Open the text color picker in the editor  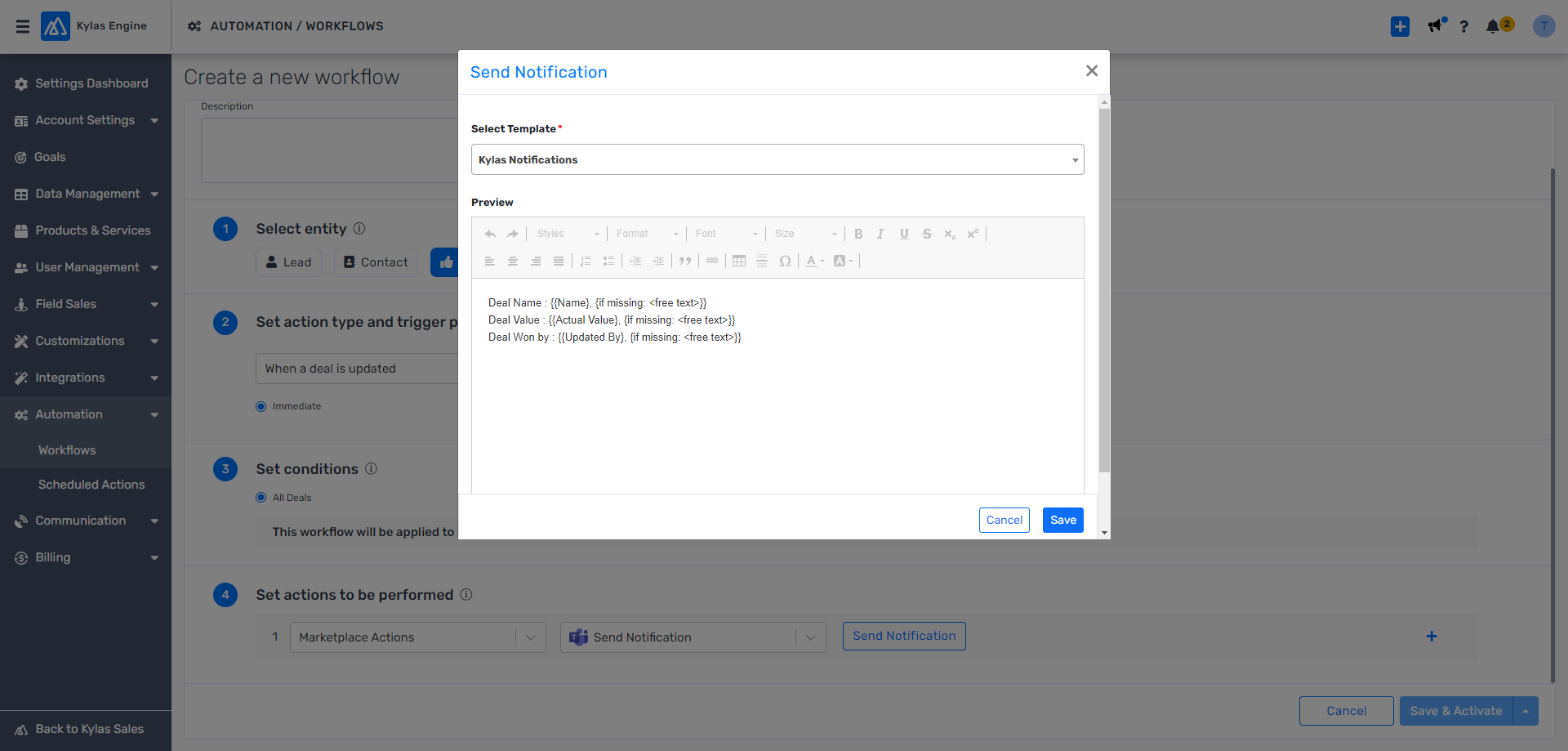tap(815, 262)
